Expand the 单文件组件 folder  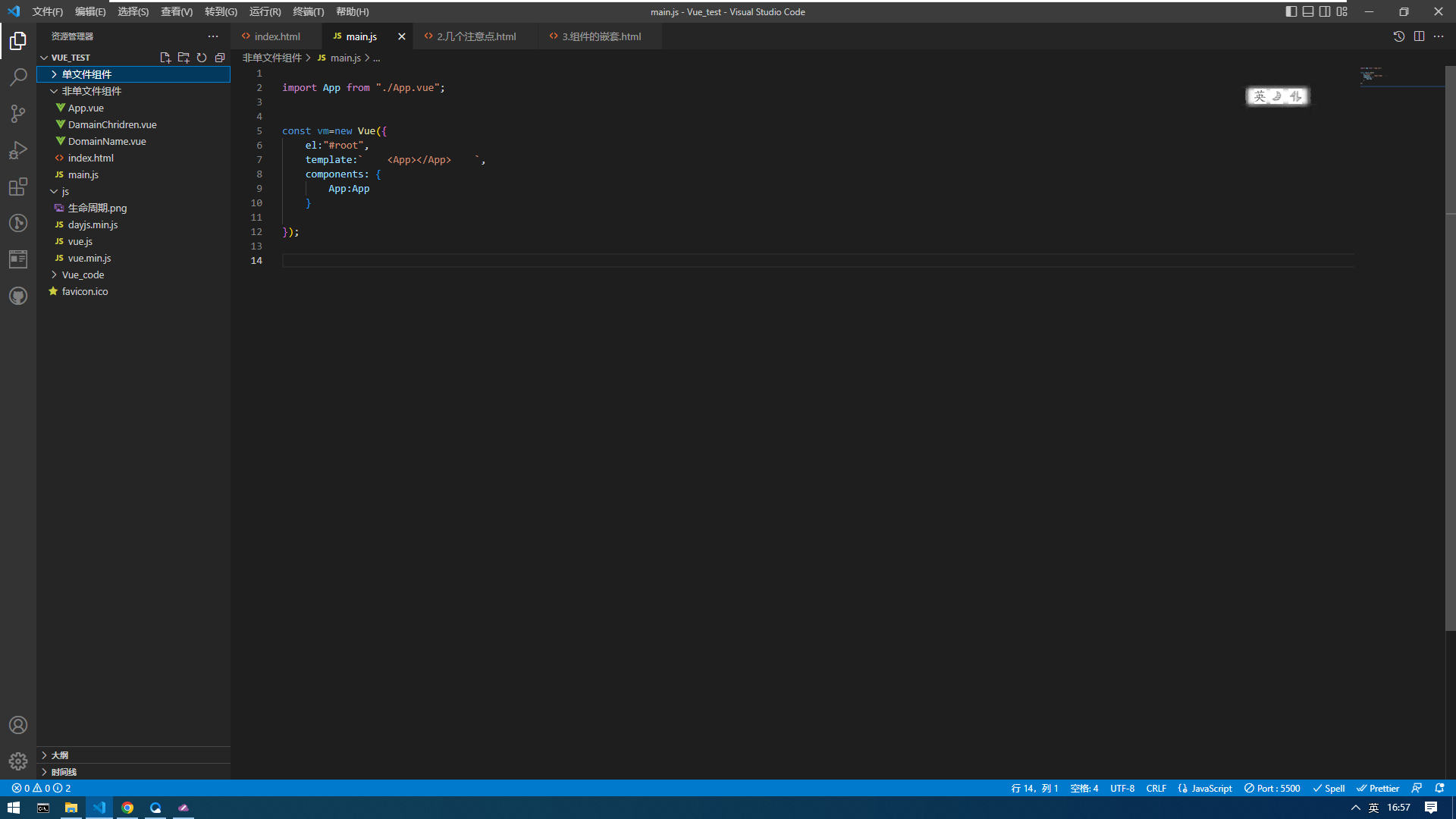coord(133,74)
